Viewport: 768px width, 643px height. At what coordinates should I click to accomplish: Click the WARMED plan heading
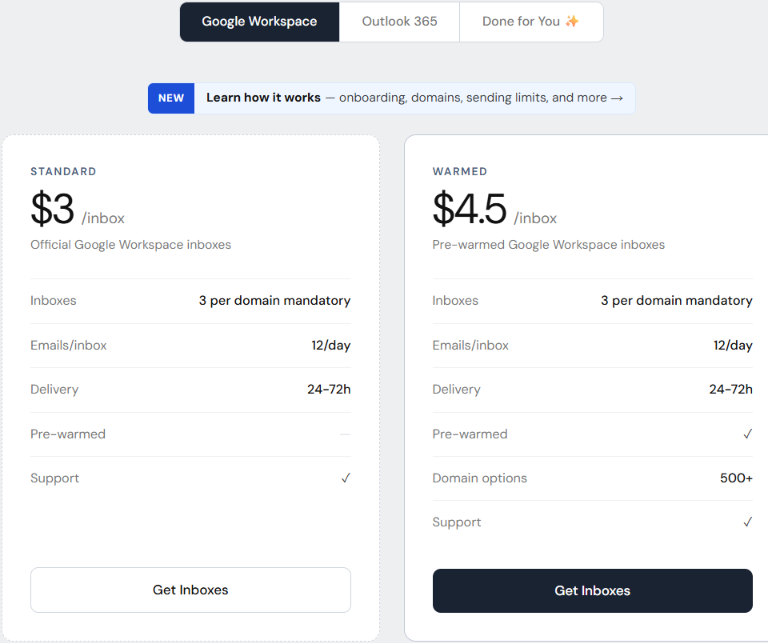pyautogui.click(x=460, y=171)
